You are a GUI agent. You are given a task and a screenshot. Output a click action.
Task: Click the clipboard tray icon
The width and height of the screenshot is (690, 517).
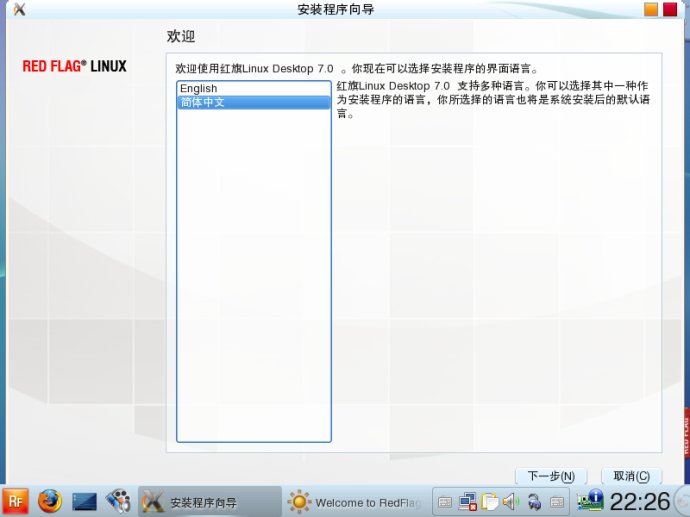tap(489, 501)
